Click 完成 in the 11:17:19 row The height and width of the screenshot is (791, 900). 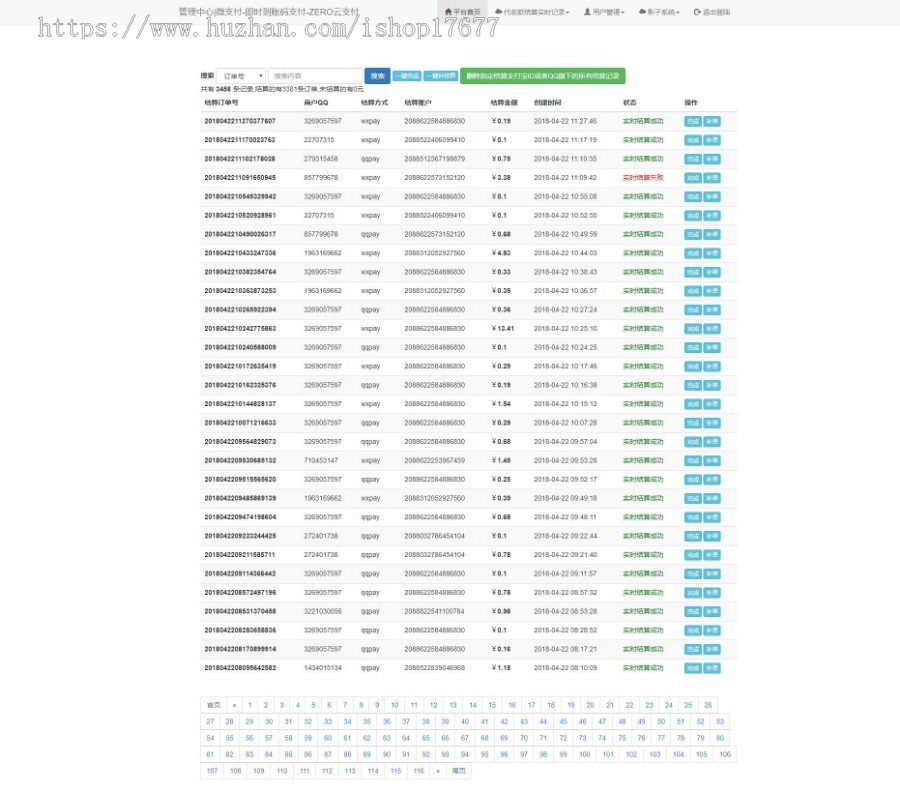pos(693,140)
